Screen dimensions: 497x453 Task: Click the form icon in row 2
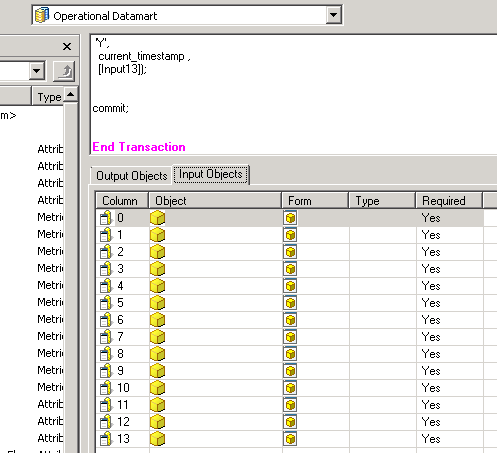(x=290, y=252)
